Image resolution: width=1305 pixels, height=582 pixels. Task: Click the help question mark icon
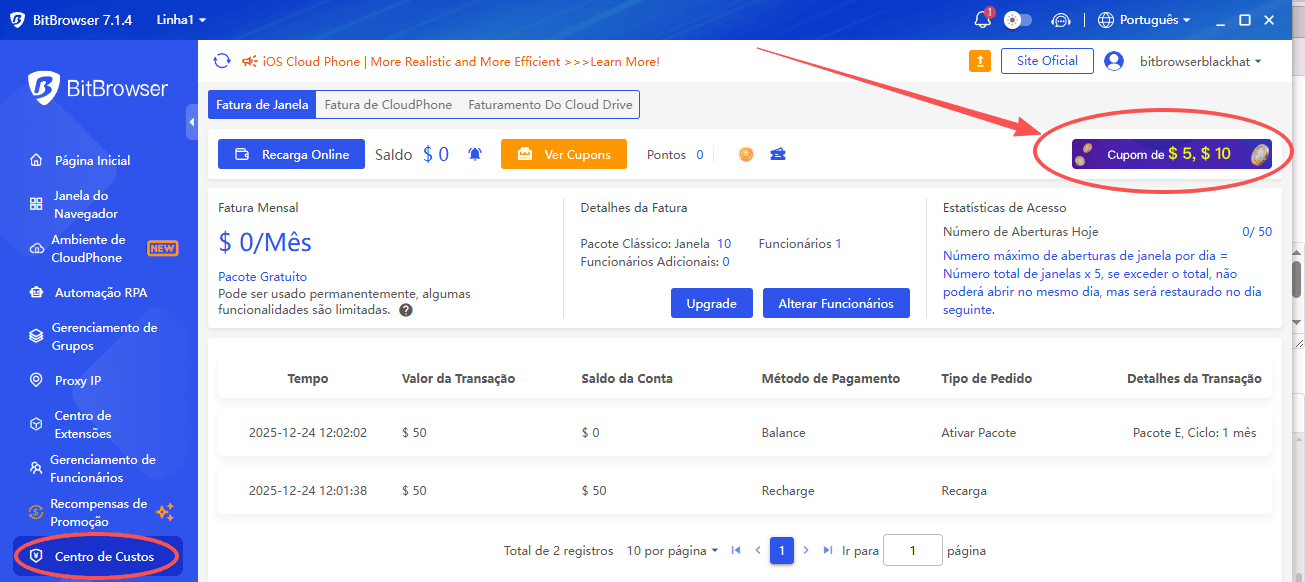(406, 310)
